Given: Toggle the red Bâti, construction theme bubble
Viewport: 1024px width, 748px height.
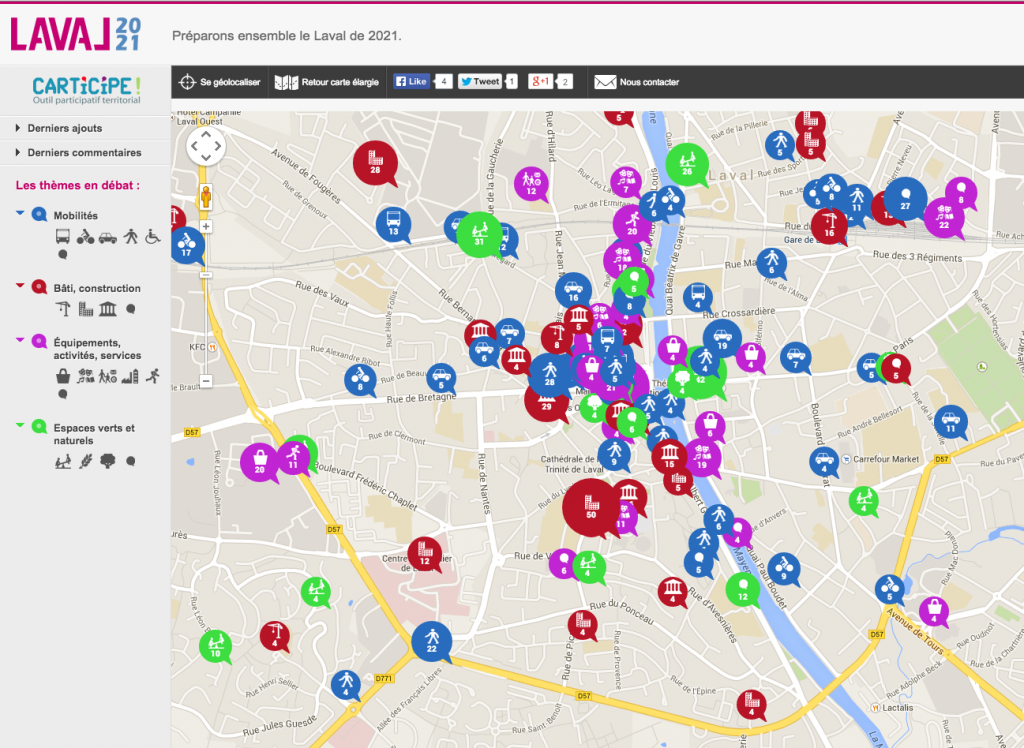Looking at the screenshot, I should pos(39,288).
